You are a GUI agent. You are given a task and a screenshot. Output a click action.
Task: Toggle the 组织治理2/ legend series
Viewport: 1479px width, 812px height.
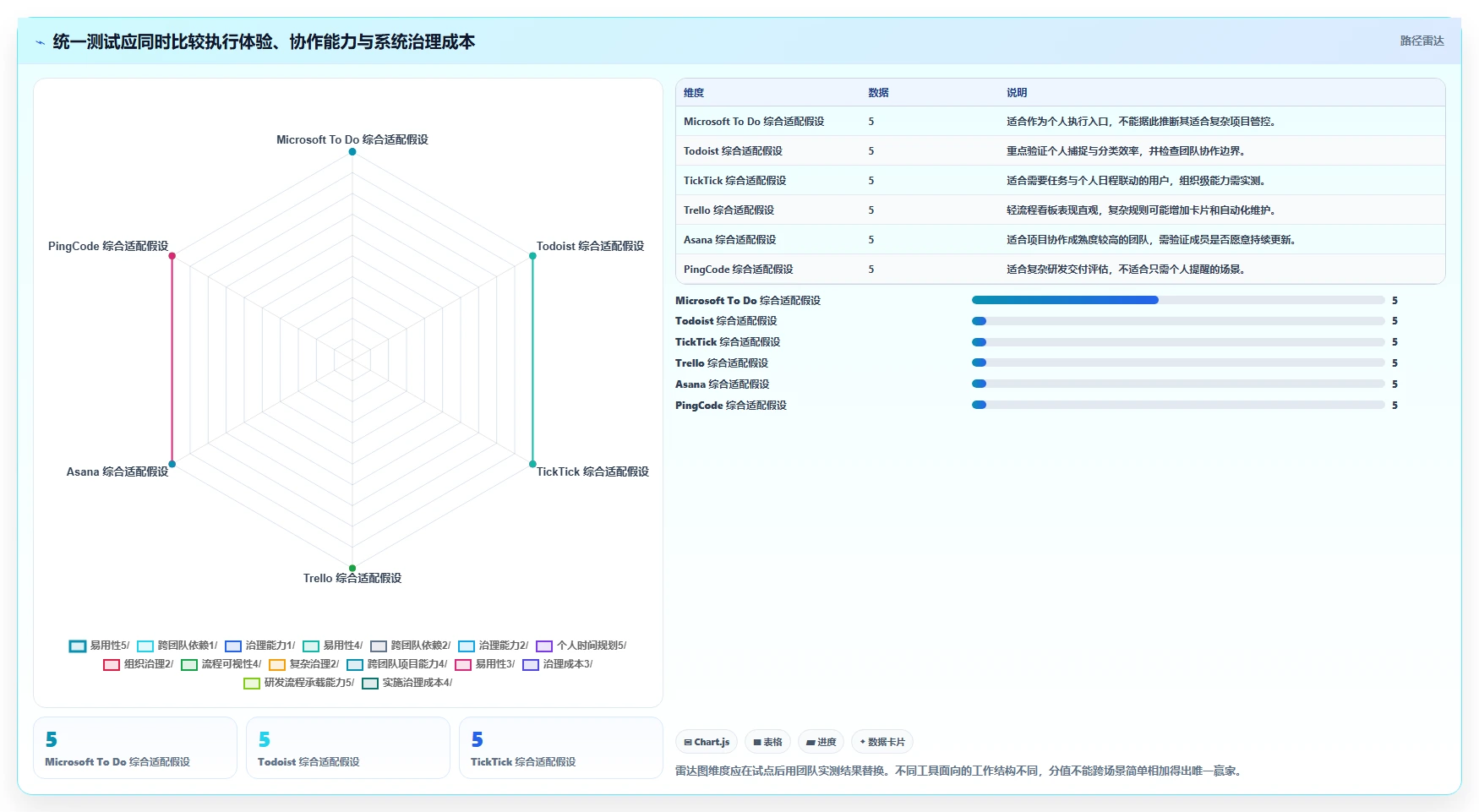(139, 664)
